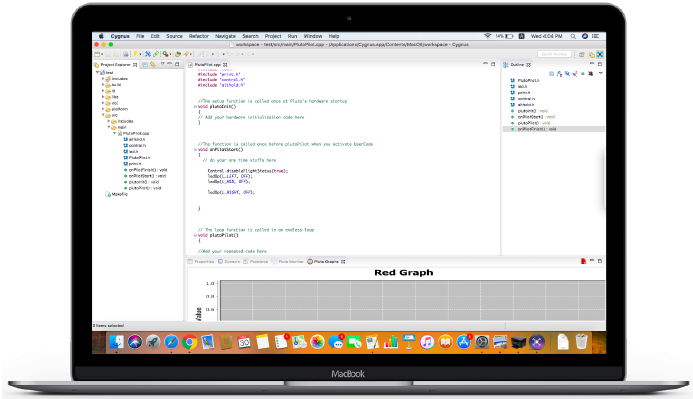Maximize the Outline panel
The width and height of the screenshot is (693, 399).
pos(600,64)
